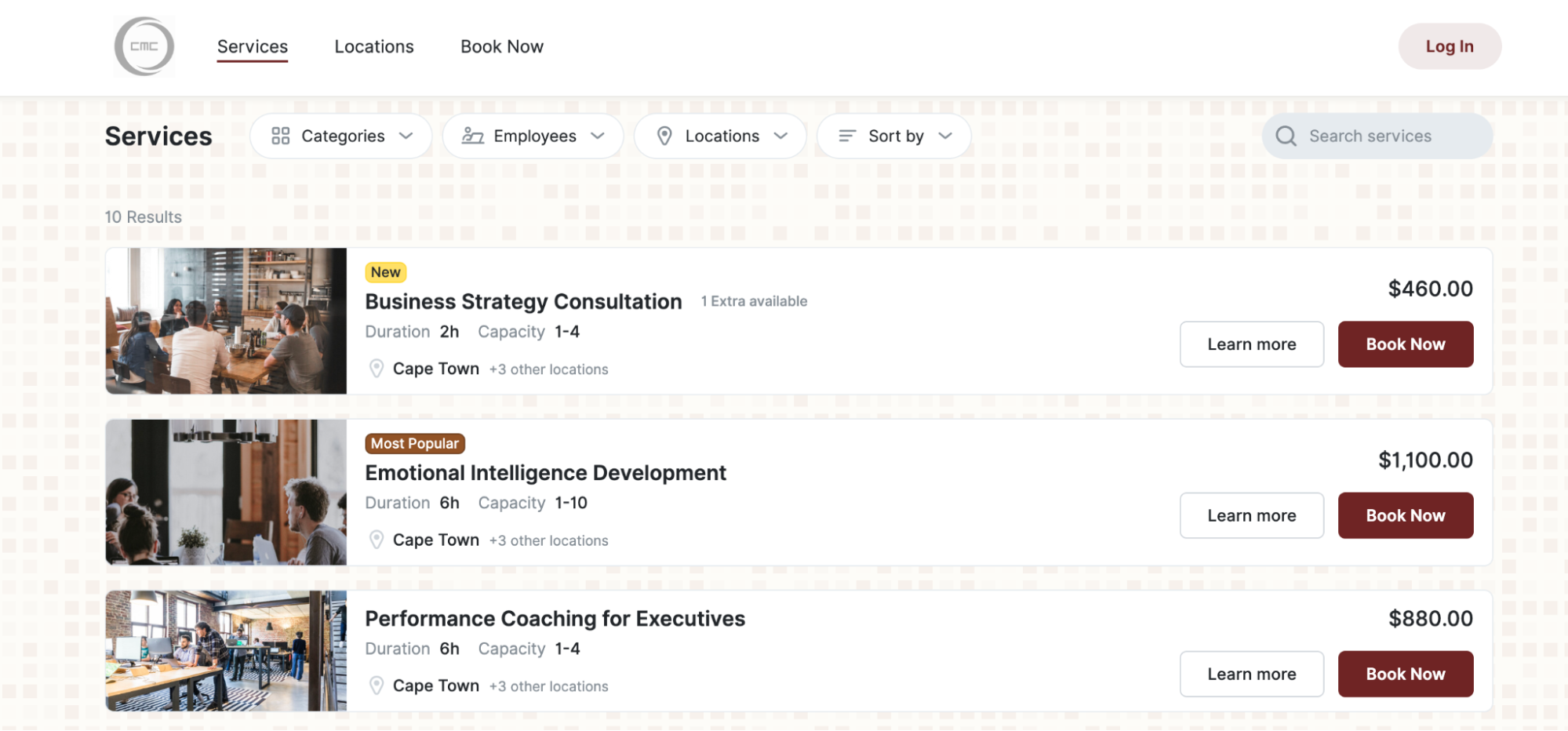This screenshot has width=1568, height=731.
Task: Open Performance Coaching for Executives thumbnail image
Action: click(227, 651)
